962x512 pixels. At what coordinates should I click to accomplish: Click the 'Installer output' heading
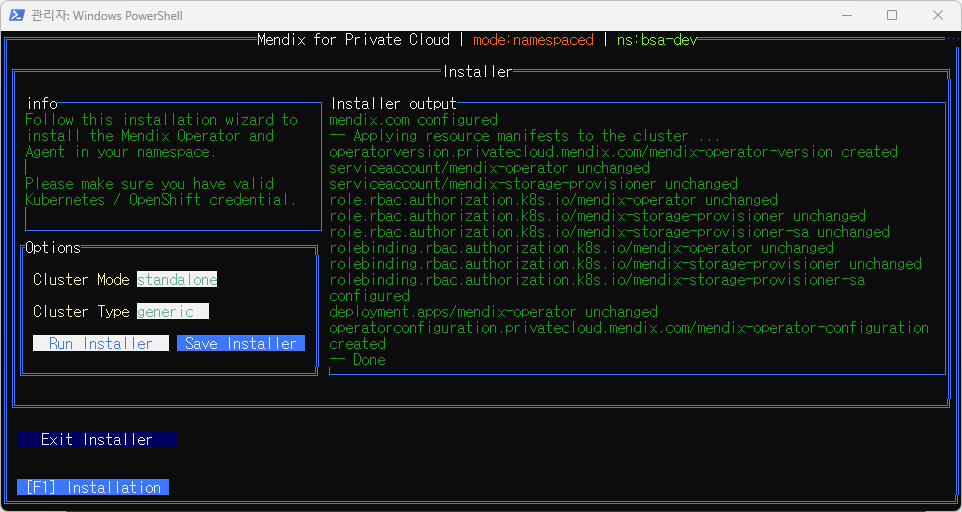tap(393, 104)
